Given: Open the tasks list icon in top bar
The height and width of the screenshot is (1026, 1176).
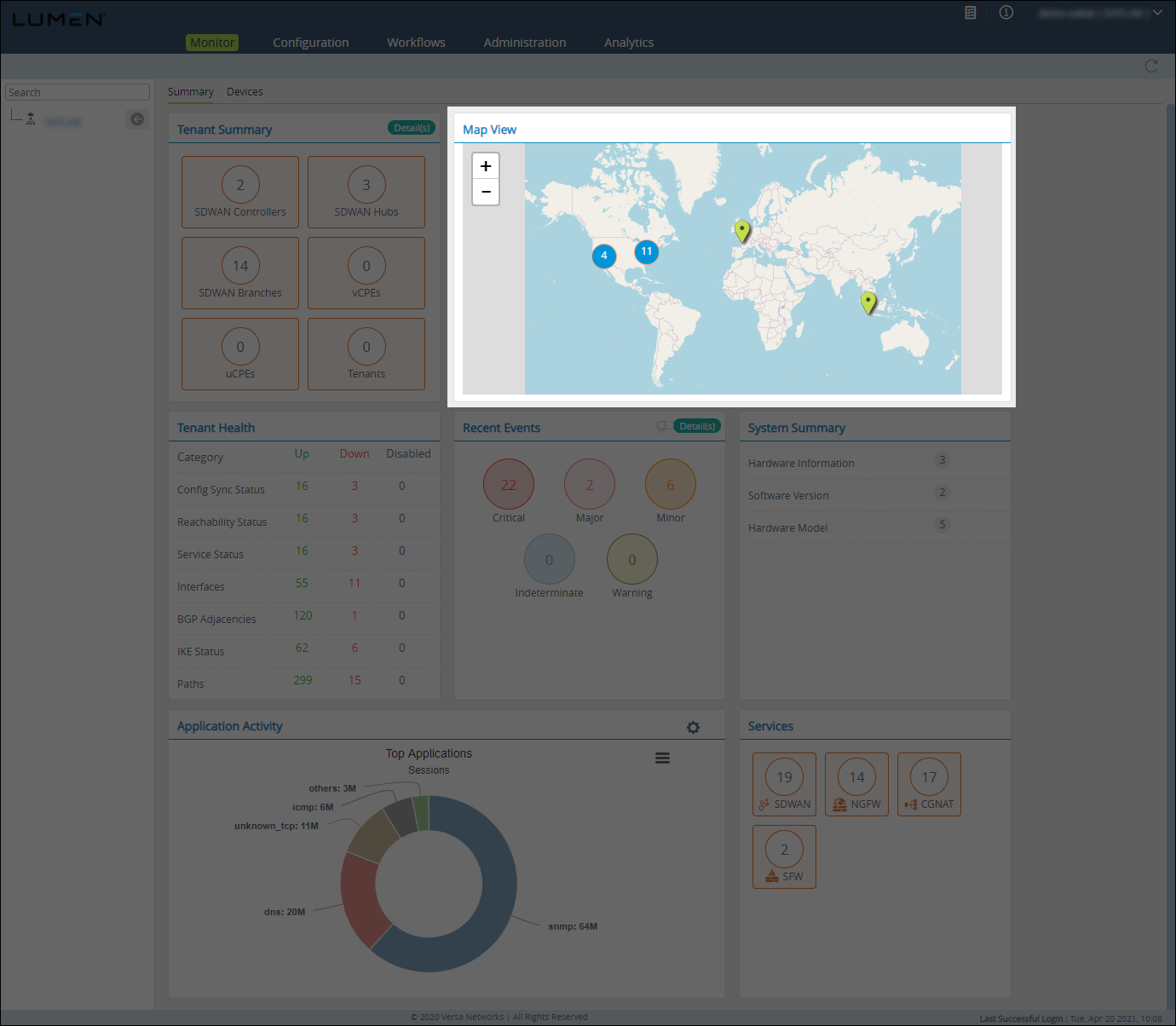Looking at the screenshot, I should pos(970,13).
